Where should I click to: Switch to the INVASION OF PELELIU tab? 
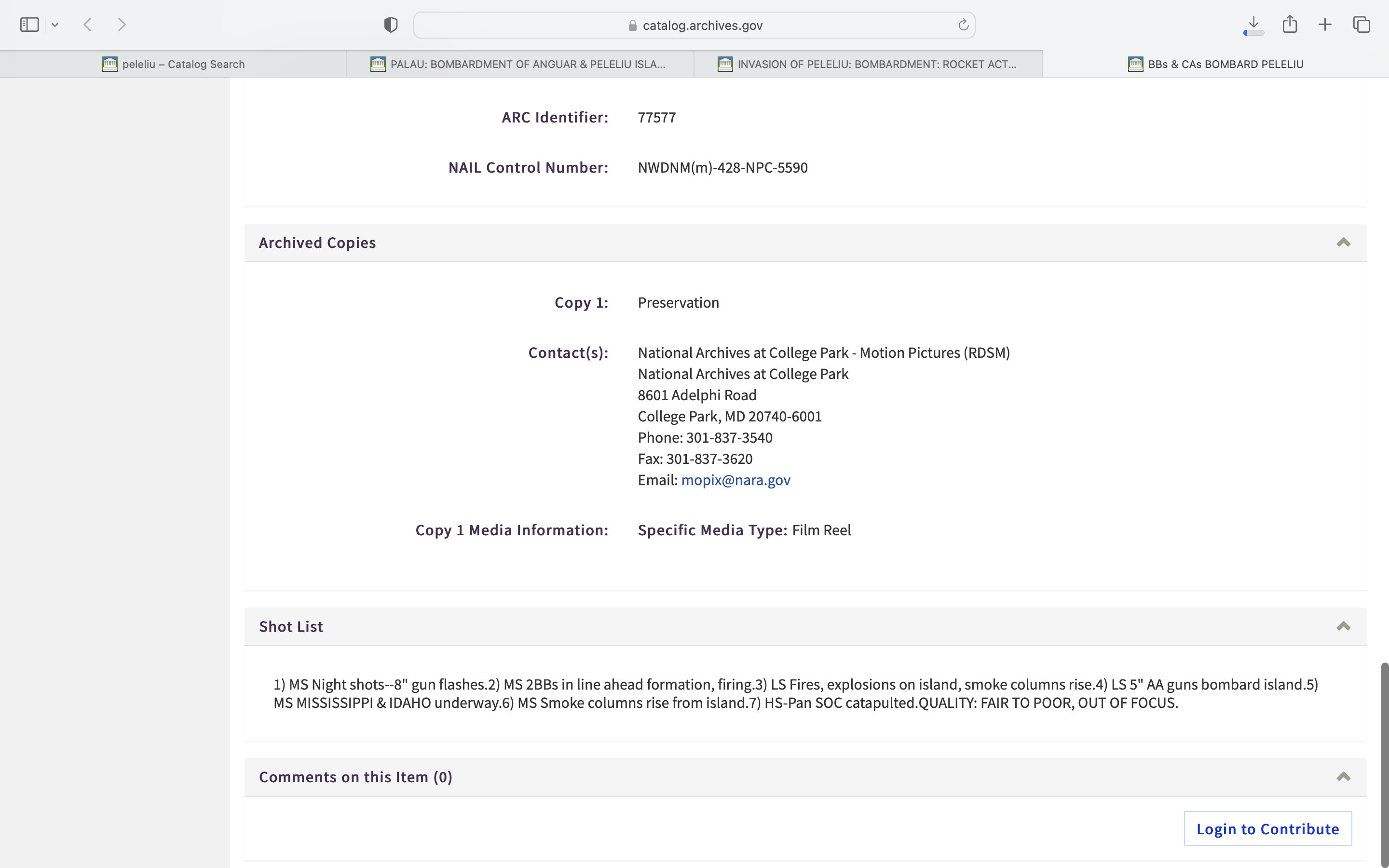(x=868, y=64)
